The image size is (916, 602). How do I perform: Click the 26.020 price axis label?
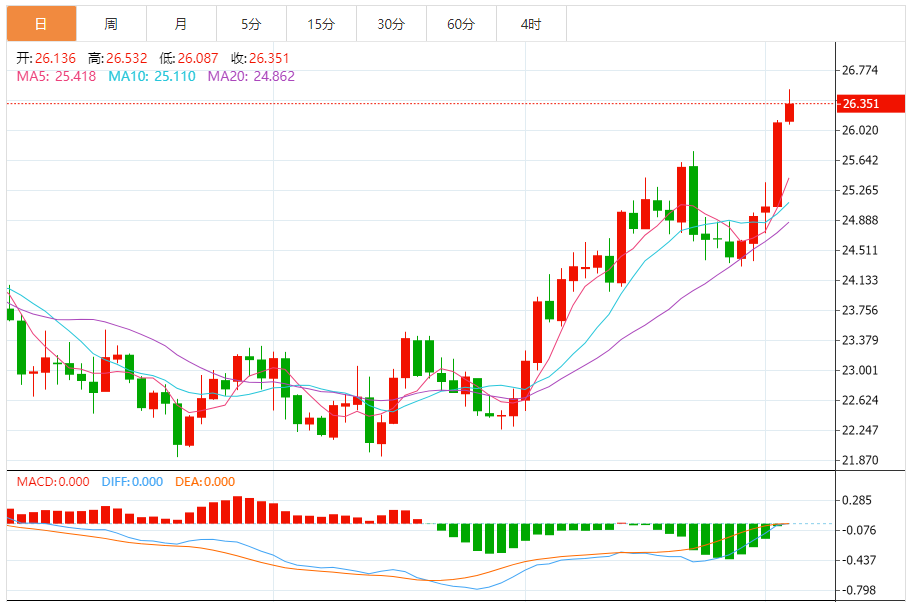(860, 130)
